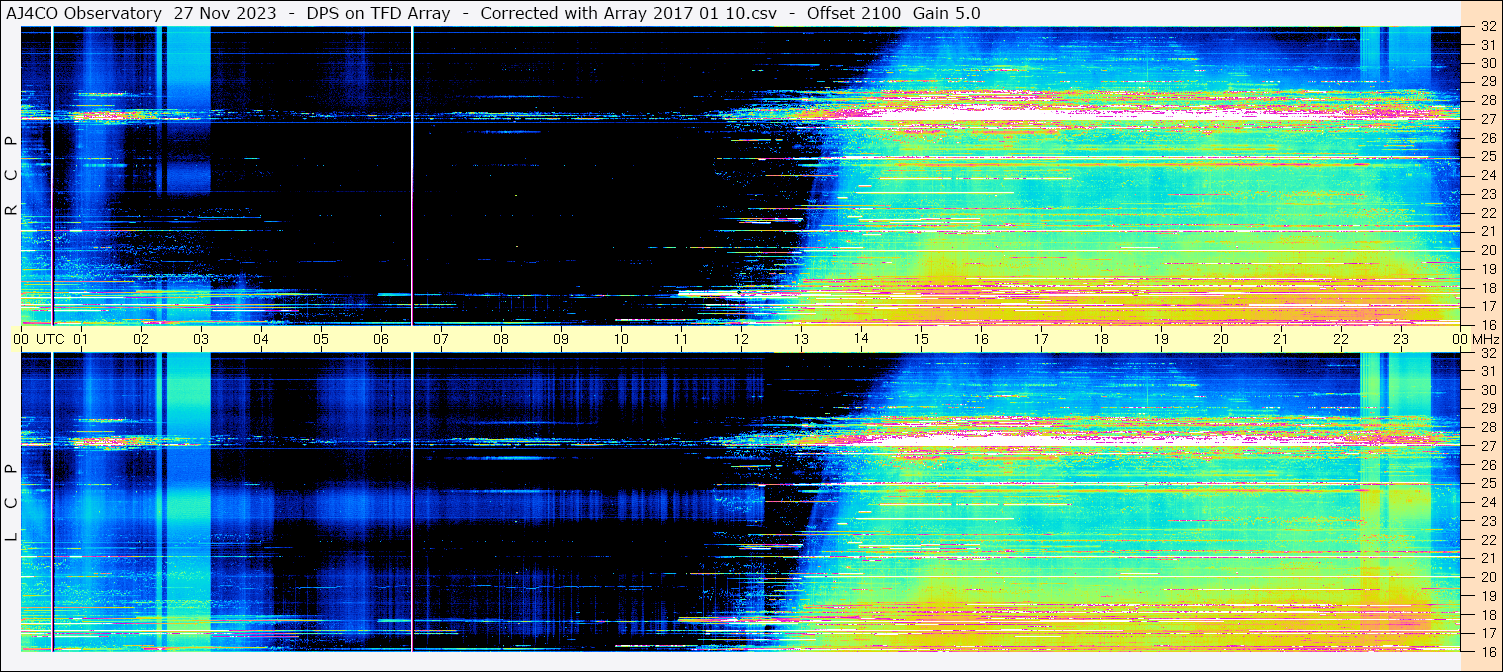Image resolution: width=1503 pixels, height=672 pixels.
Task: Click the 32 MHz label on the upper frequency scale
Action: (1487, 27)
